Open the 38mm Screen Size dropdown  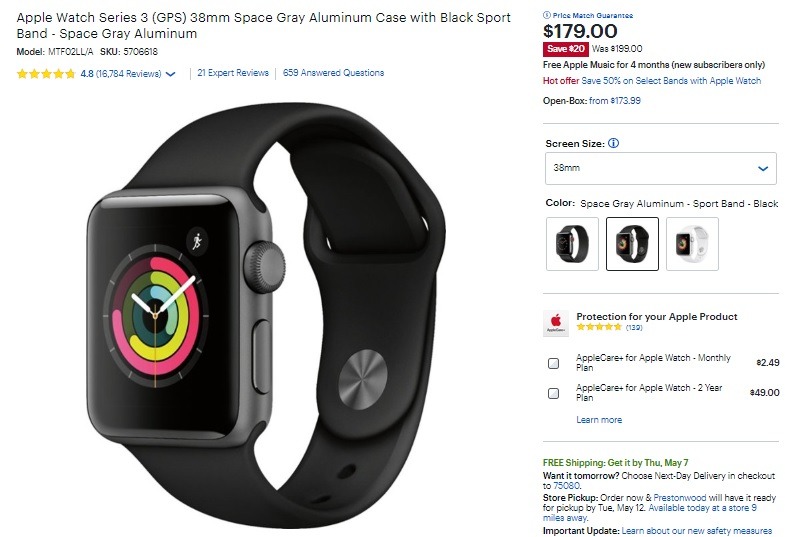[660, 168]
